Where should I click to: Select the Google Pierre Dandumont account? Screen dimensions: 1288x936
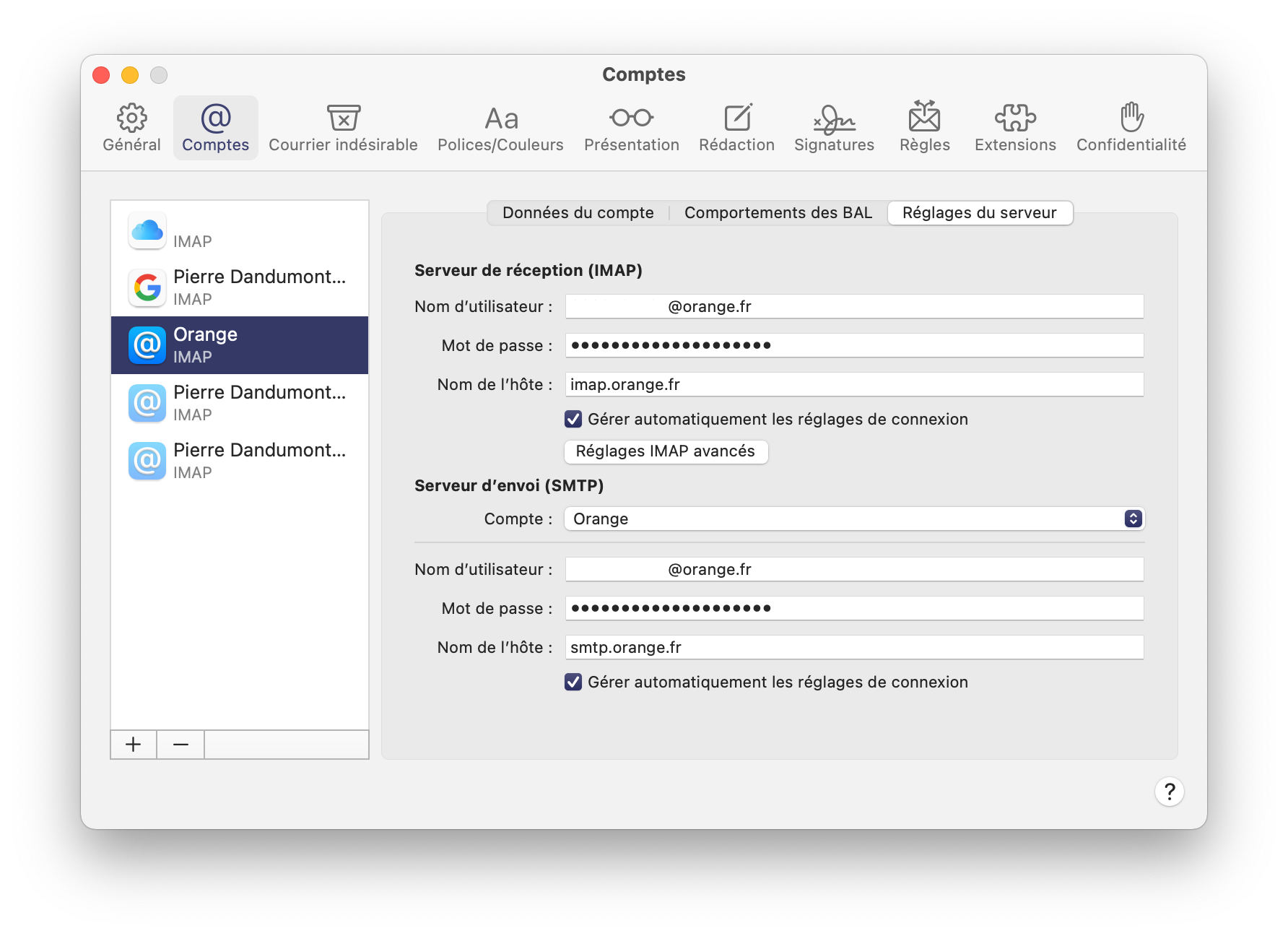(240, 287)
